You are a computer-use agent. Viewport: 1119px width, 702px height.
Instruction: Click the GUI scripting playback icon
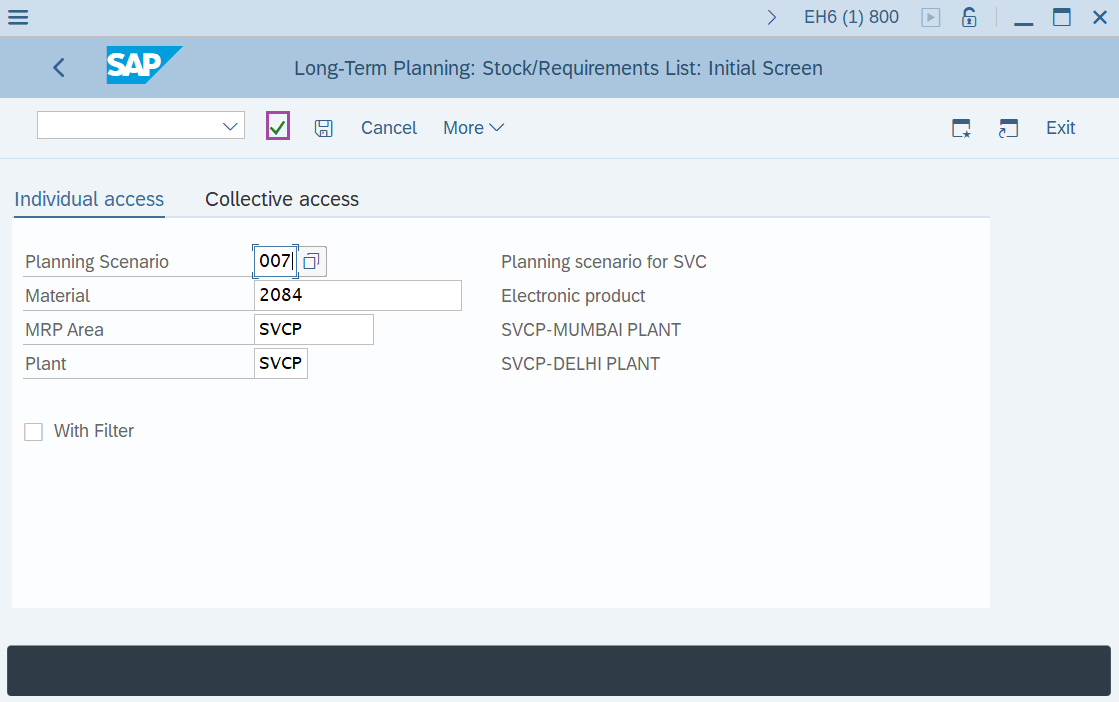[930, 17]
